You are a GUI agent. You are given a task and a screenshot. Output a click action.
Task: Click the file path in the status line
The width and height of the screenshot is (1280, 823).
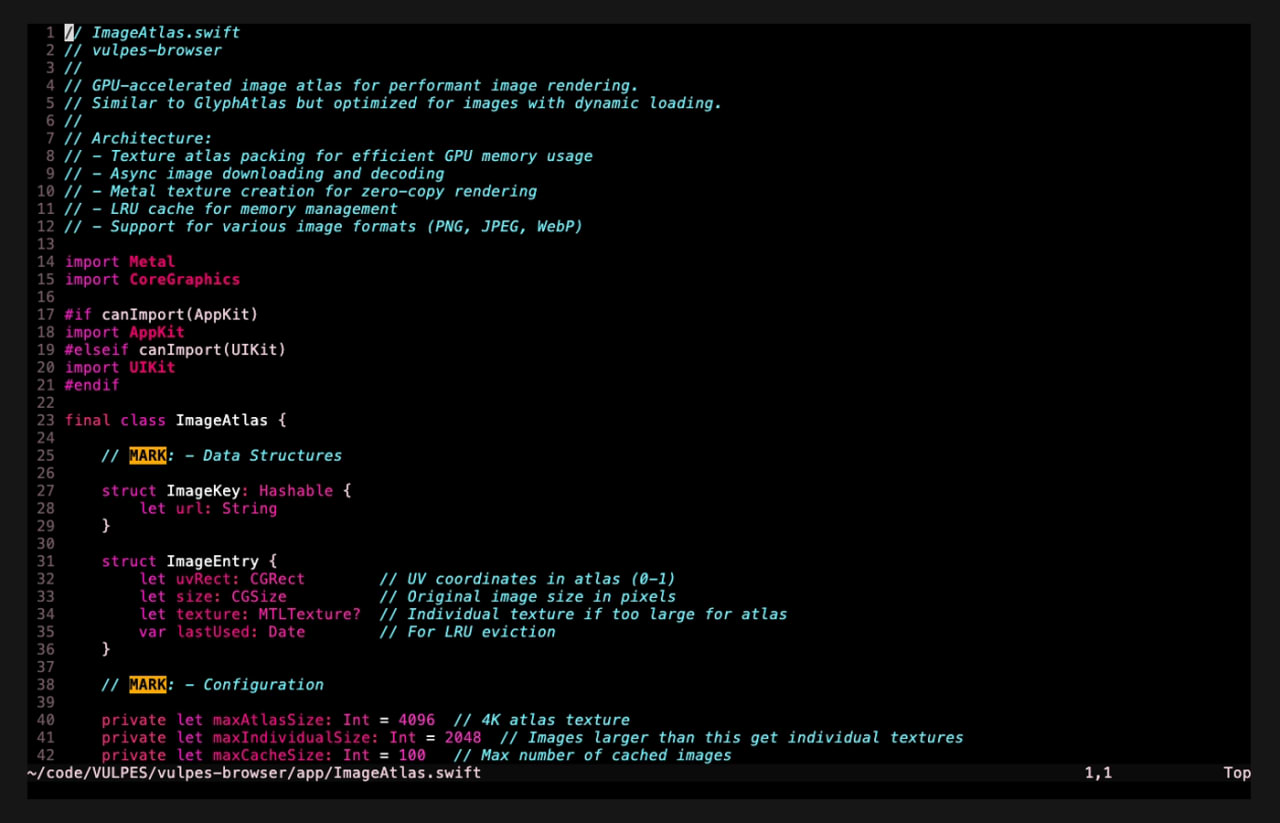pyautogui.click(x=254, y=773)
